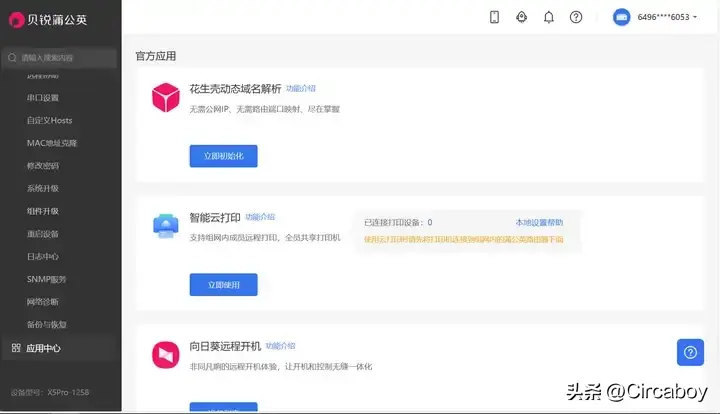Viewport: 720px width, 414px height.
Task: Click the 立即使用 button
Action: (x=224, y=285)
